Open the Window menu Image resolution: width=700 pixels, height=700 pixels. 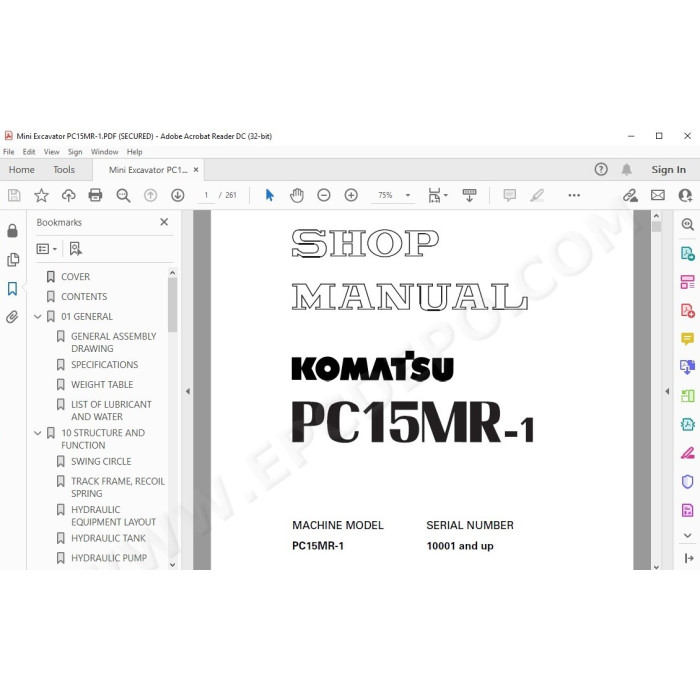[x=104, y=152]
